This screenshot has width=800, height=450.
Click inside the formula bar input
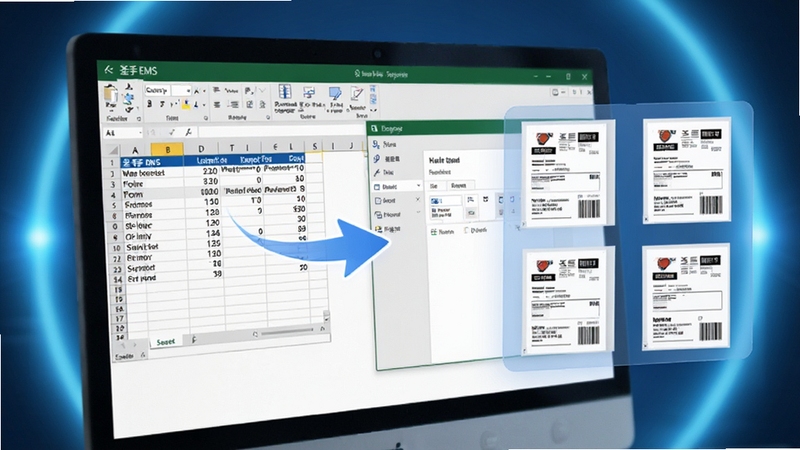(x=281, y=132)
